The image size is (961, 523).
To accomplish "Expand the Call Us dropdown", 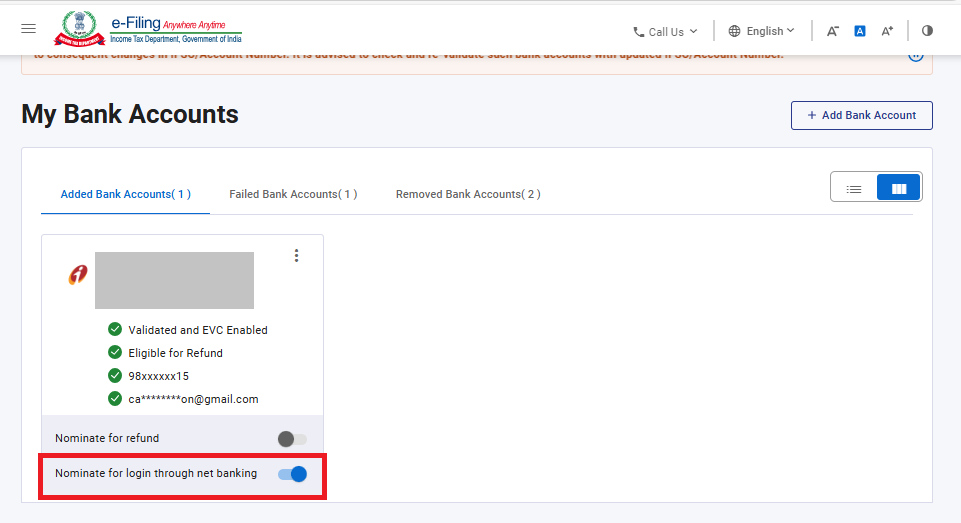I will point(665,32).
